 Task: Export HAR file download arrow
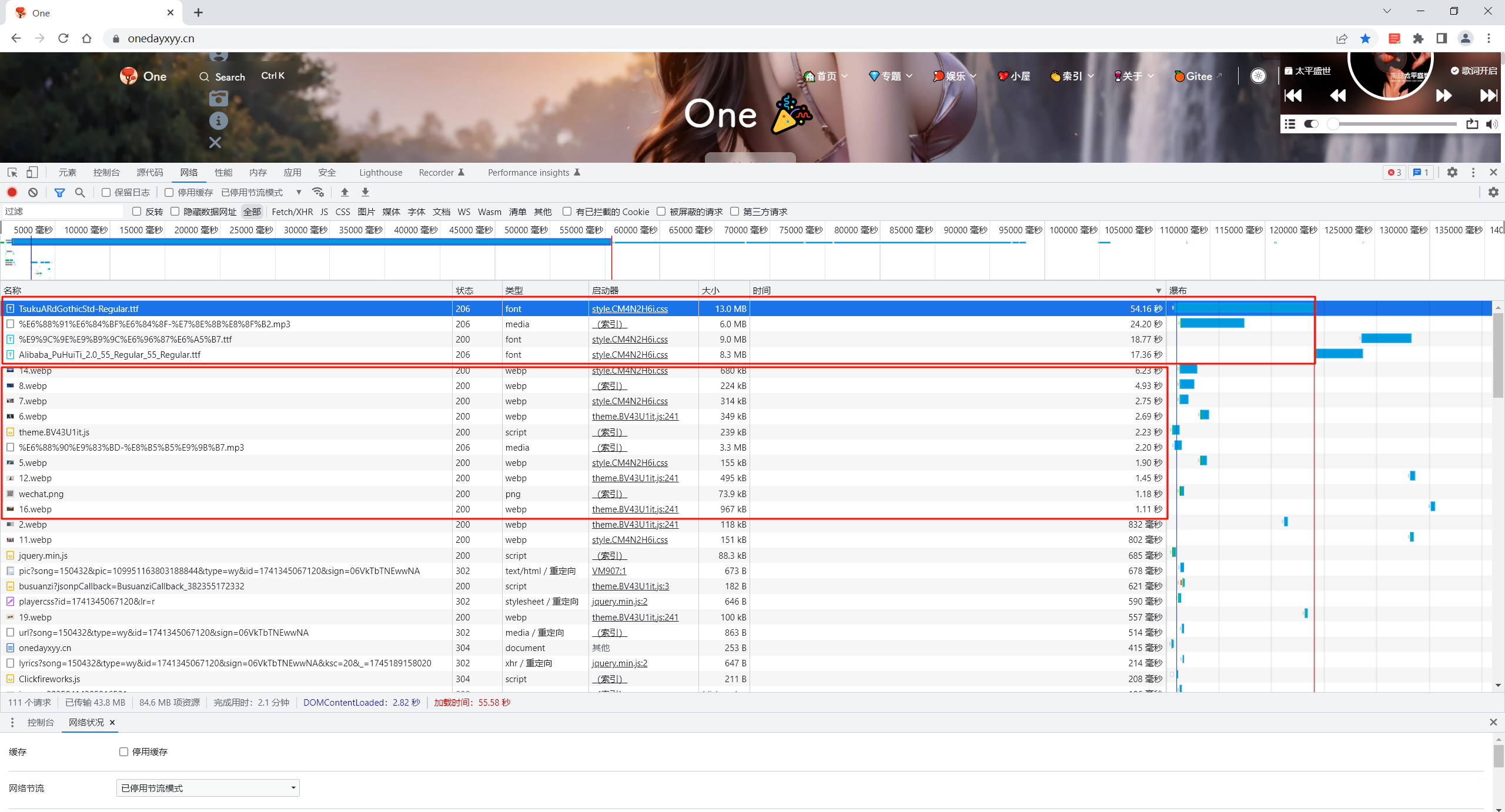365,192
